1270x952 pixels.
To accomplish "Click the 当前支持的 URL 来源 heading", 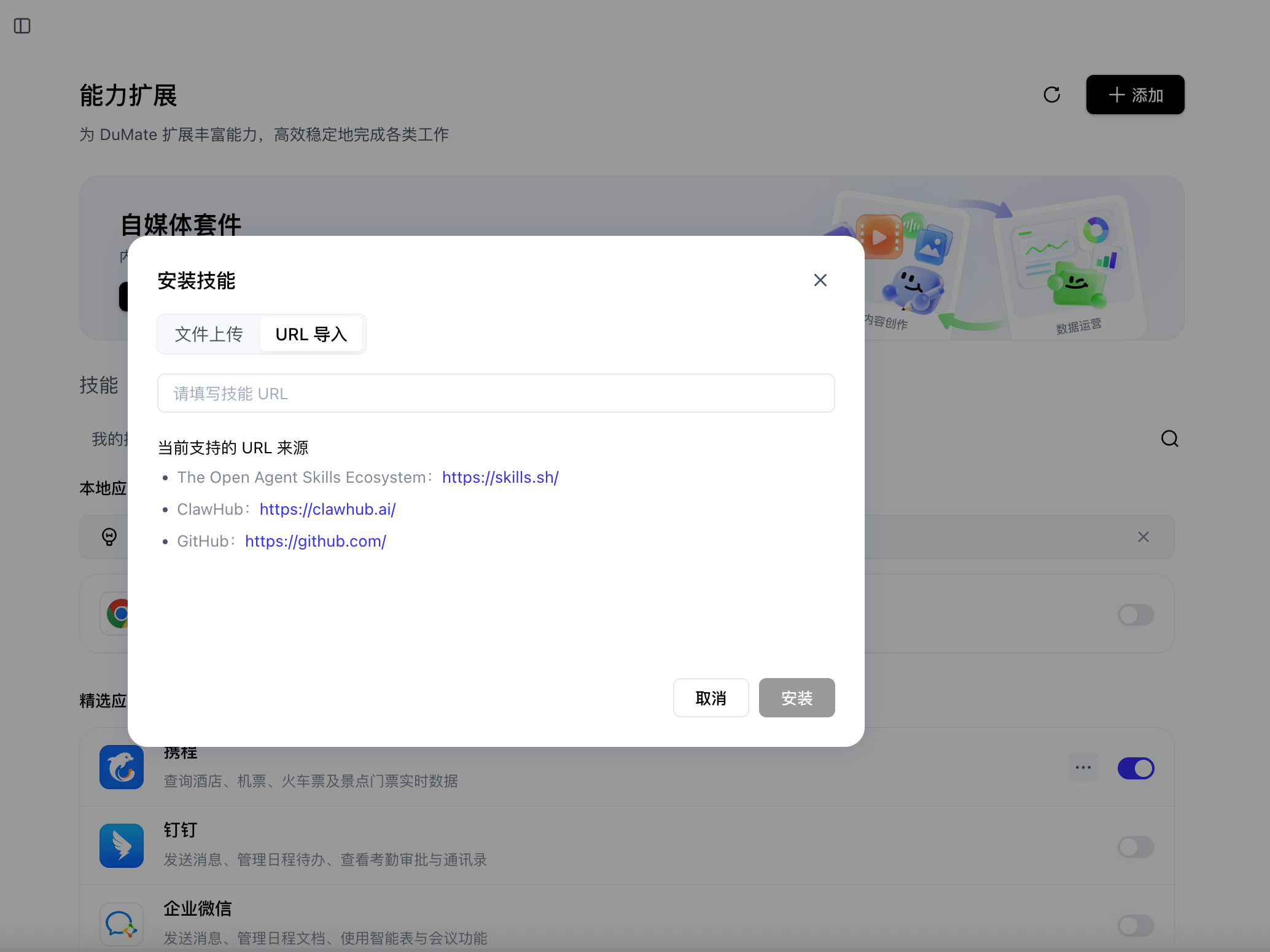I will pyautogui.click(x=233, y=448).
